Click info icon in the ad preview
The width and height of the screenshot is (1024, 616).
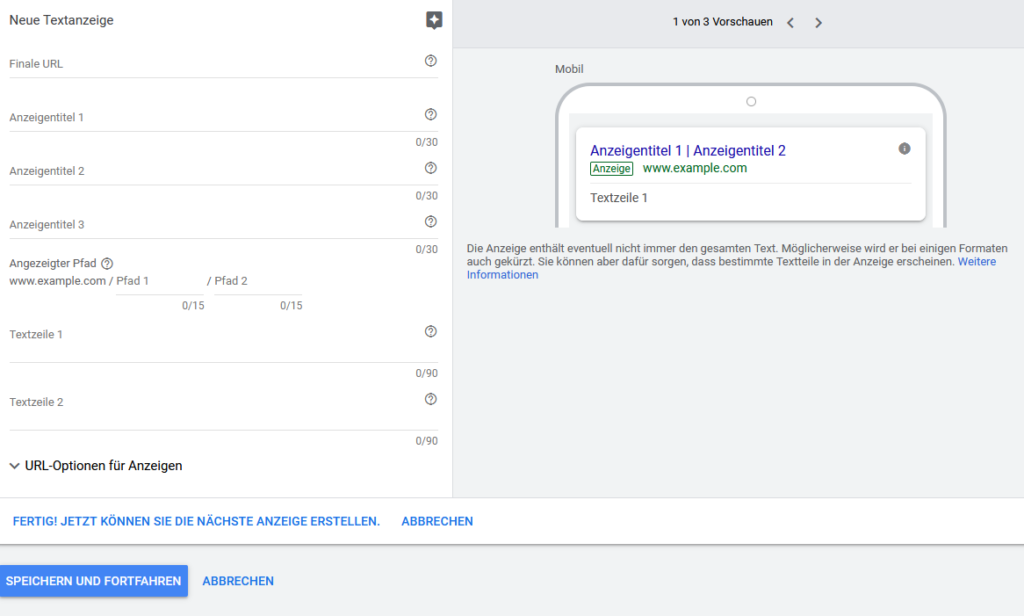(x=904, y=149)
